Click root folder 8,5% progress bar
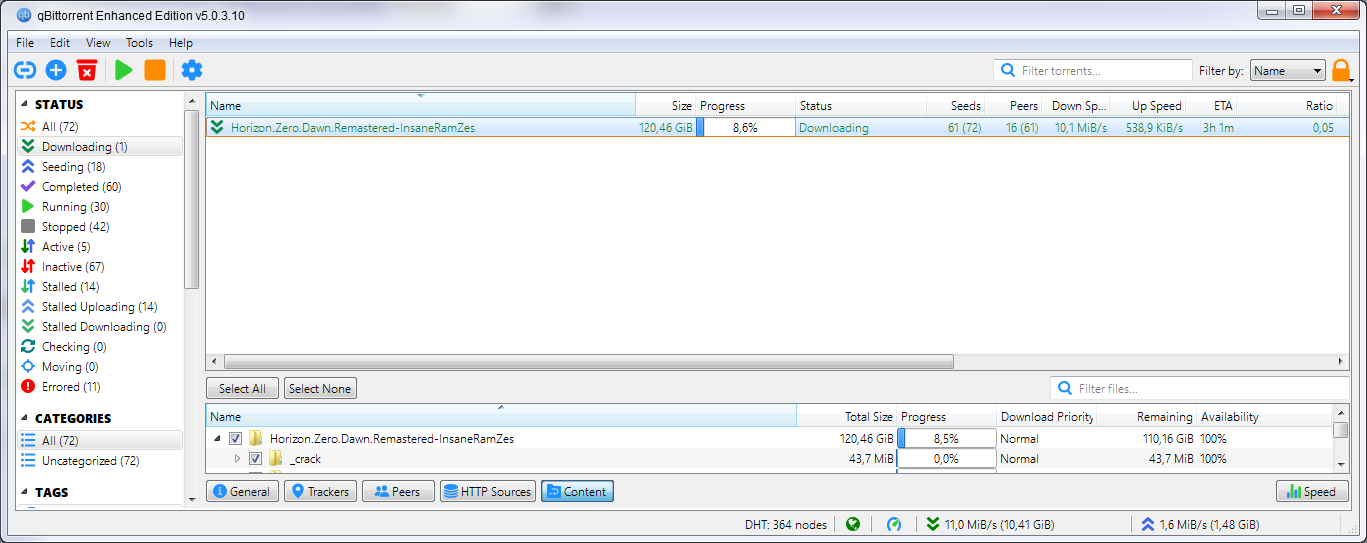 coord(946,438)
